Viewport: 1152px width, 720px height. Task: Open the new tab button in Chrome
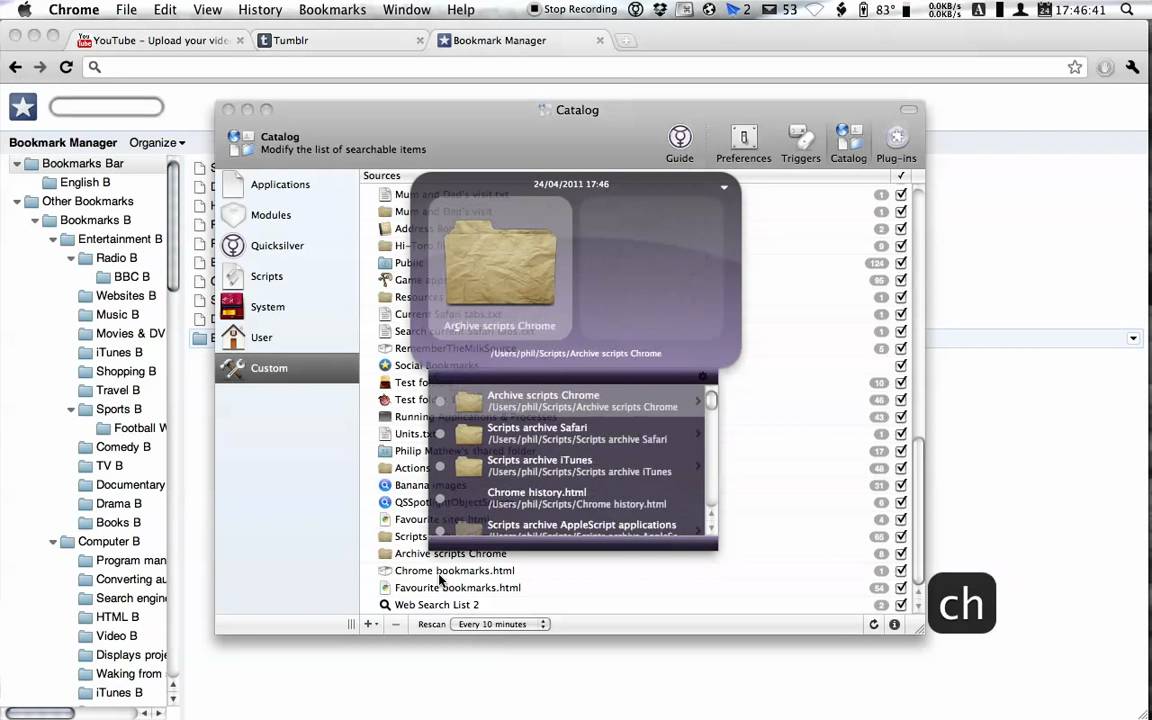click(625, 40)
